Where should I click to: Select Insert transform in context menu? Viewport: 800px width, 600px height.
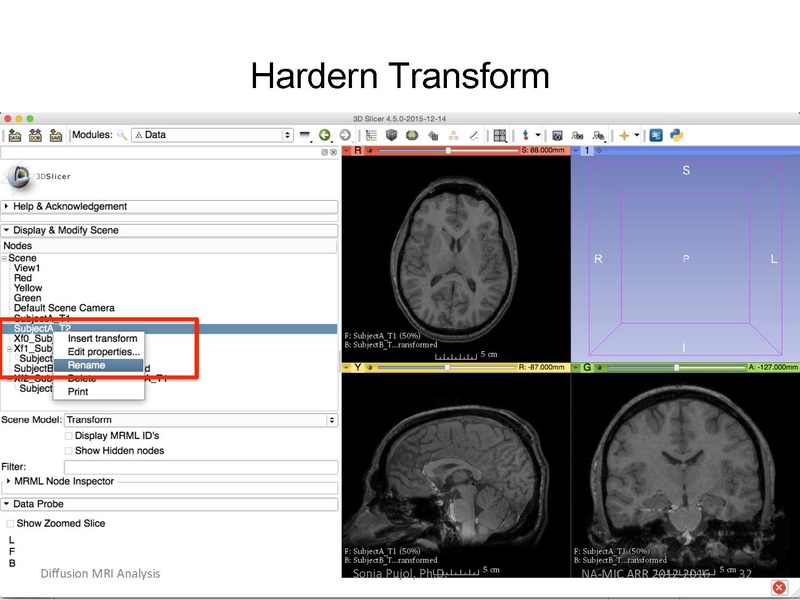pos(102,339)
